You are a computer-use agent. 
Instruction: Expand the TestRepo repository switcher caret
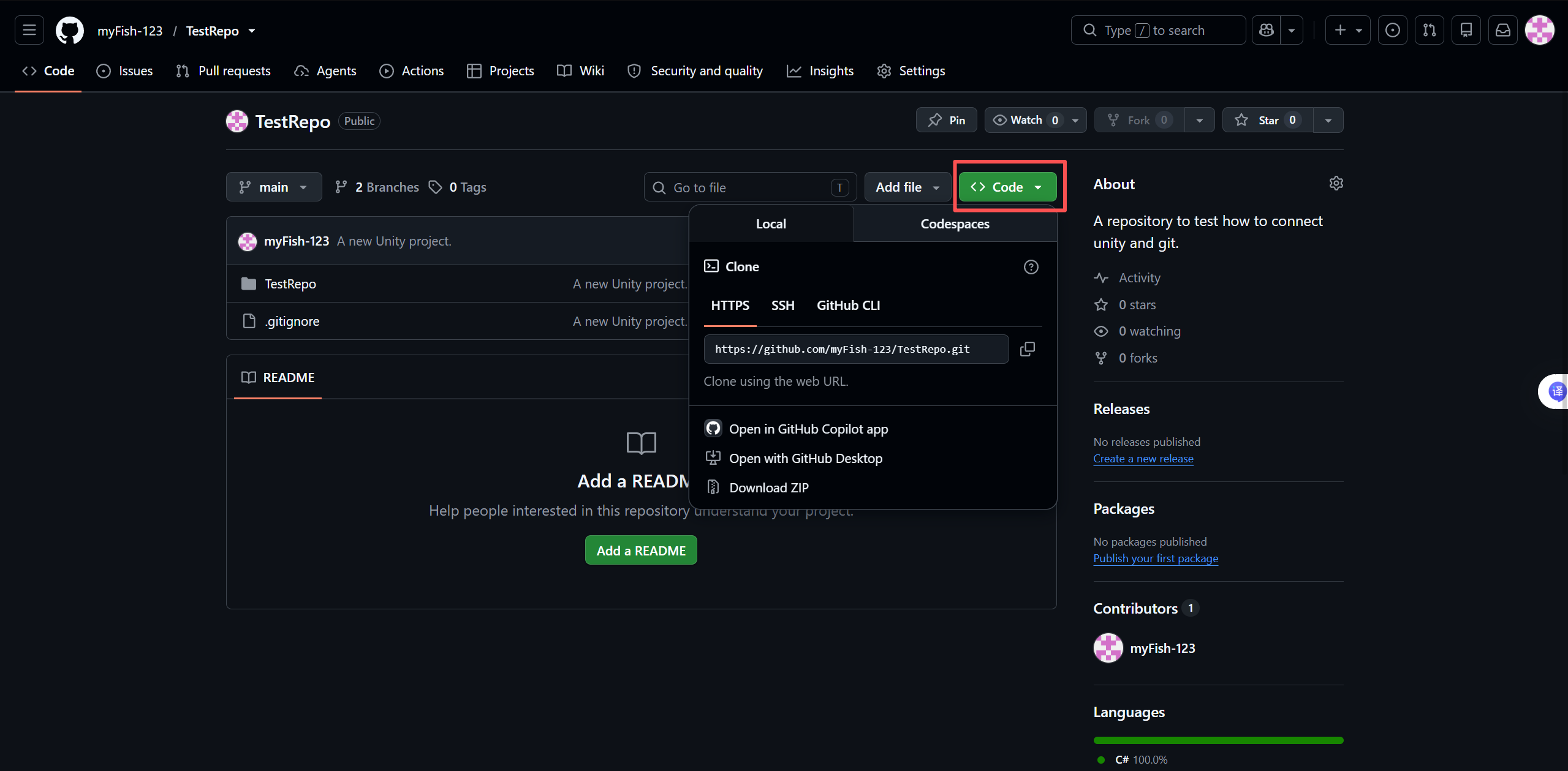click(x=251, y=31)
